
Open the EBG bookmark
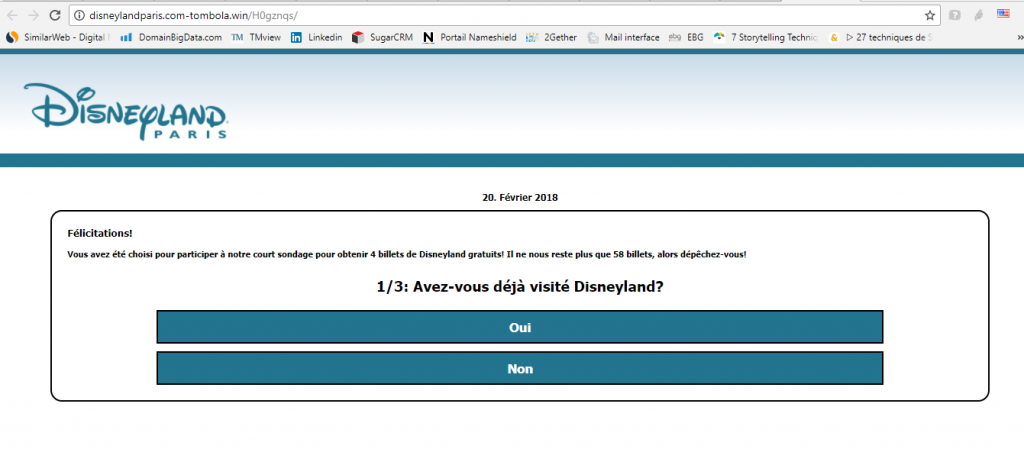point(686,37)
